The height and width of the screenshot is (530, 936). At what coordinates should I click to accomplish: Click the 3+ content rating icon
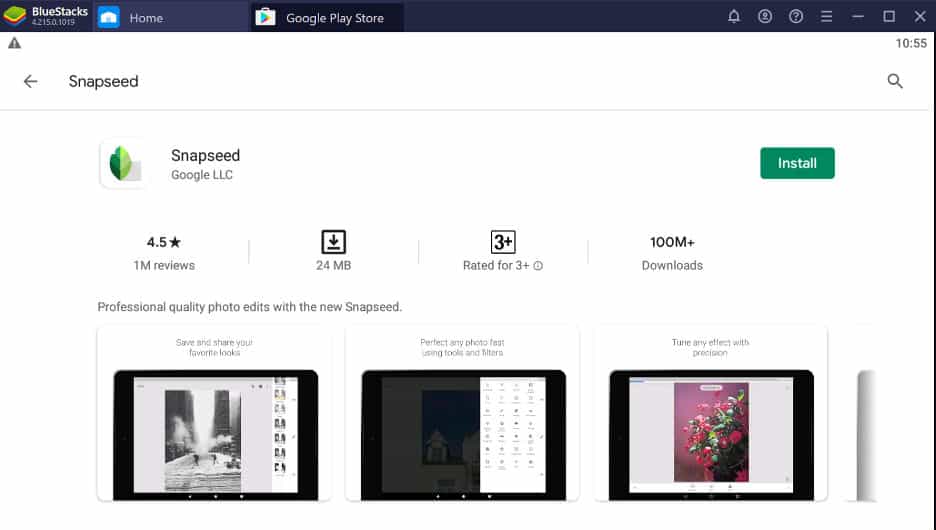[x=503, y=242]
